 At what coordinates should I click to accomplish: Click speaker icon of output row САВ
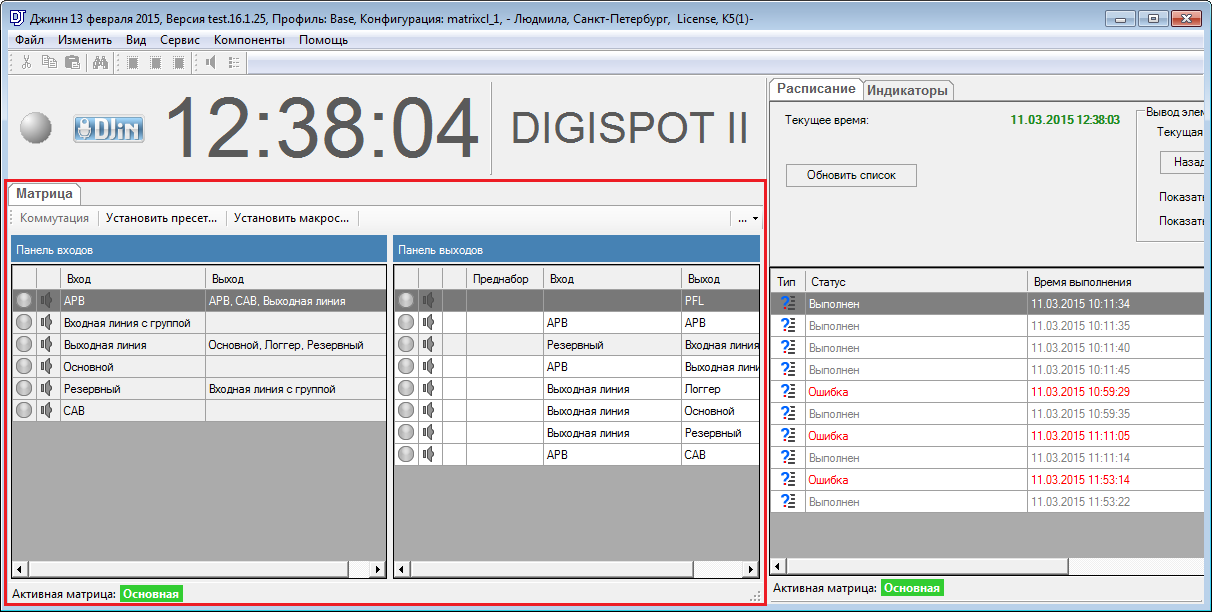point(429,454)
